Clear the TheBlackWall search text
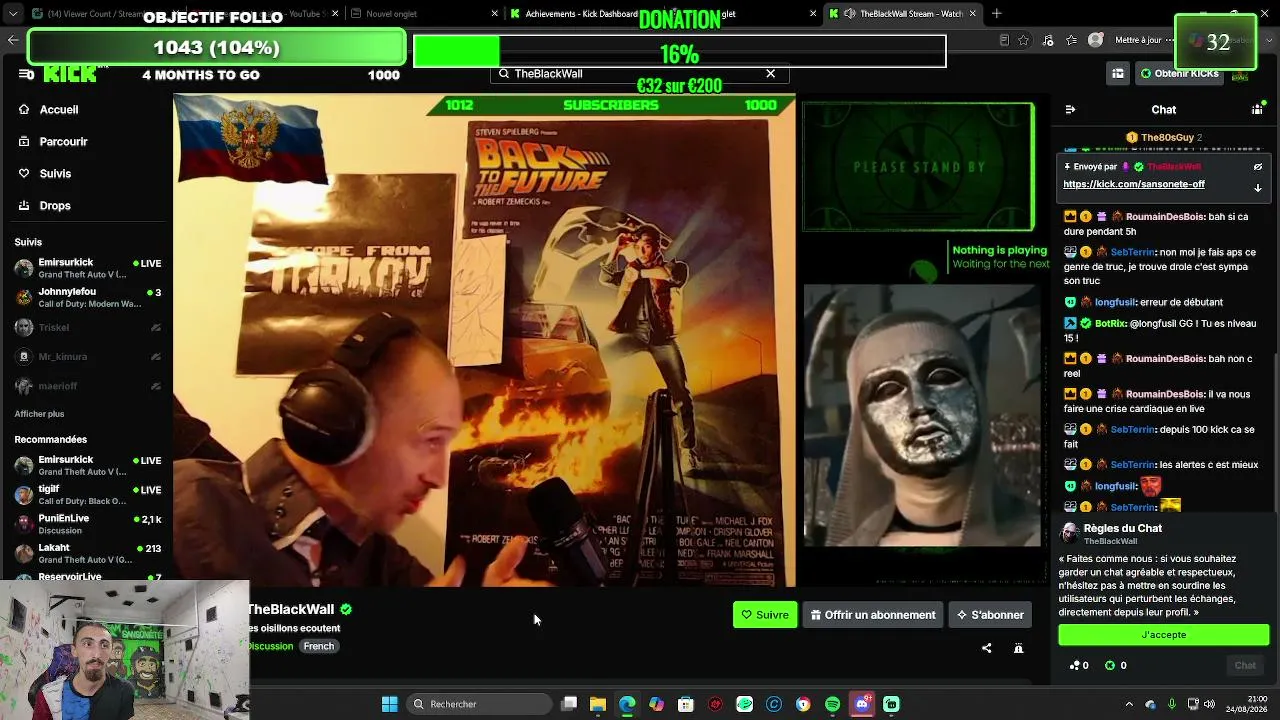 (x=770, y=74)
